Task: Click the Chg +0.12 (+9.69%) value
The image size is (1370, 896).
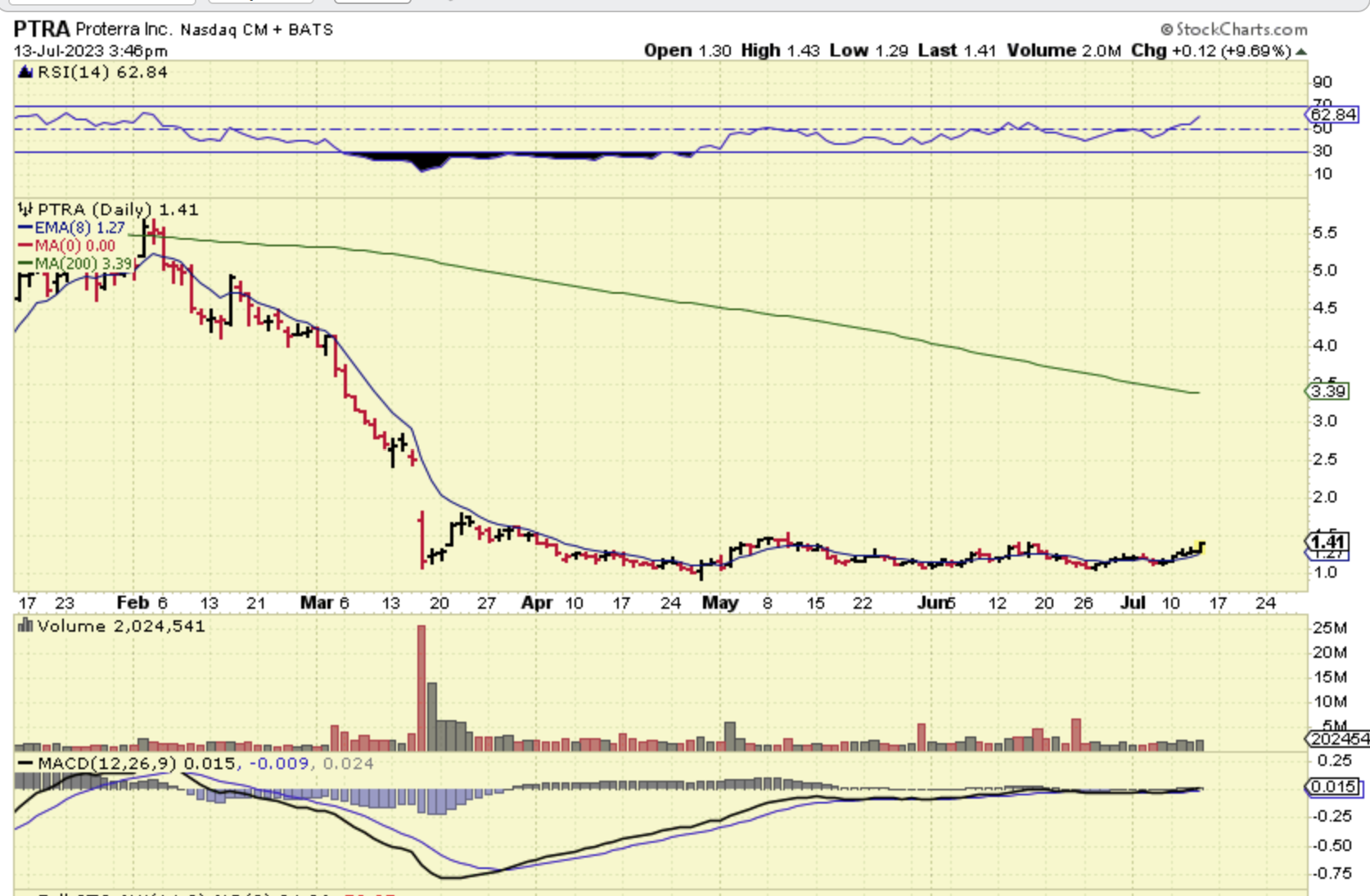Action: click(1211, 51)
